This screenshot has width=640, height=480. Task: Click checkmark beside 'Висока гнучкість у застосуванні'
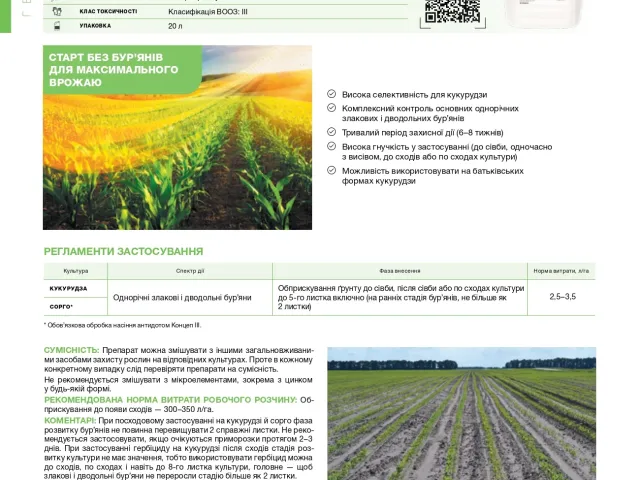point(331,146)
